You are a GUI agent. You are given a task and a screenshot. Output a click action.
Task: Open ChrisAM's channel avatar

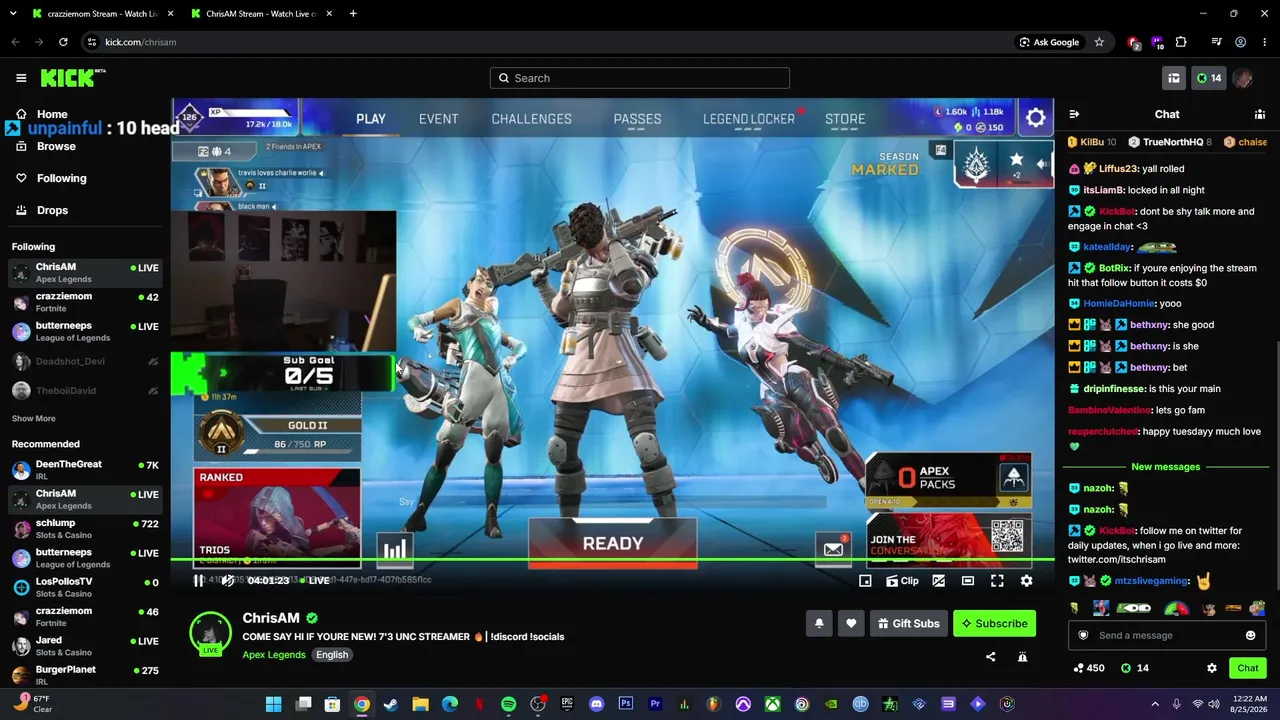tap(210, 634)
